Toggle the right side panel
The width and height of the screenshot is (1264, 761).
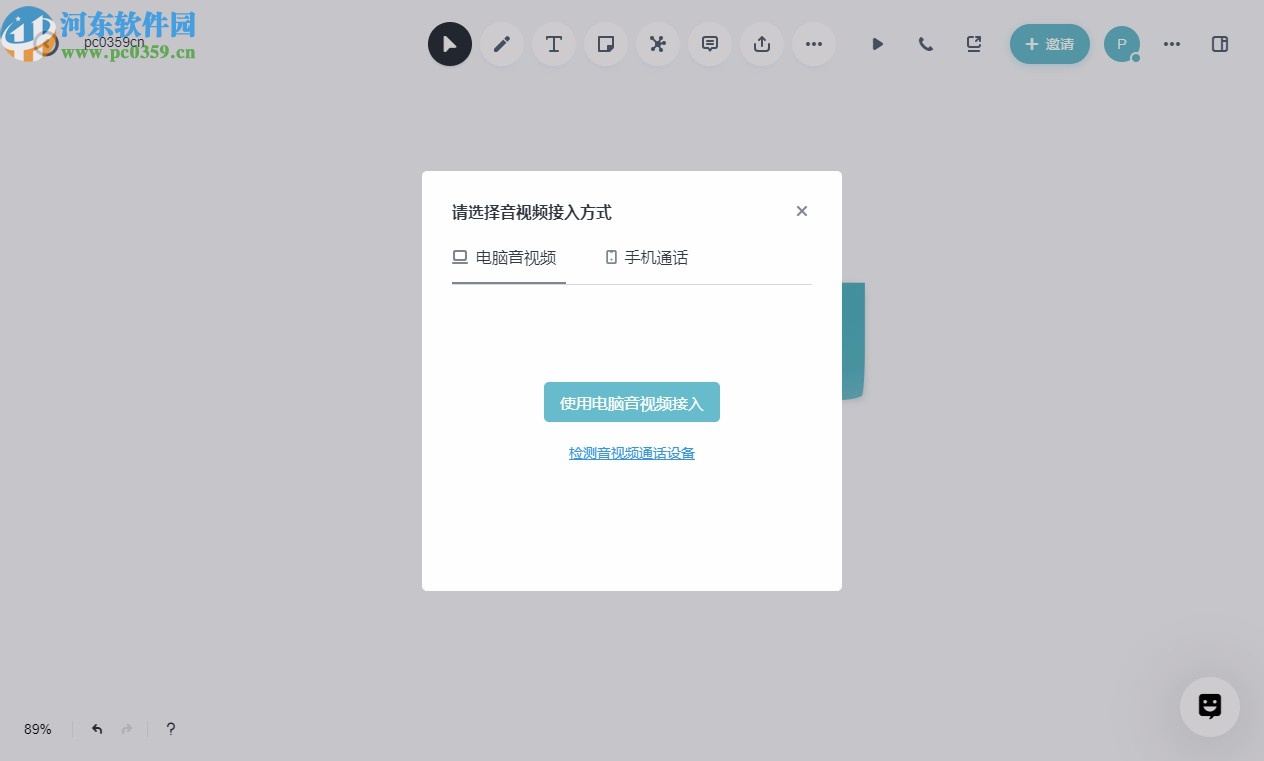click(1220, 44)
